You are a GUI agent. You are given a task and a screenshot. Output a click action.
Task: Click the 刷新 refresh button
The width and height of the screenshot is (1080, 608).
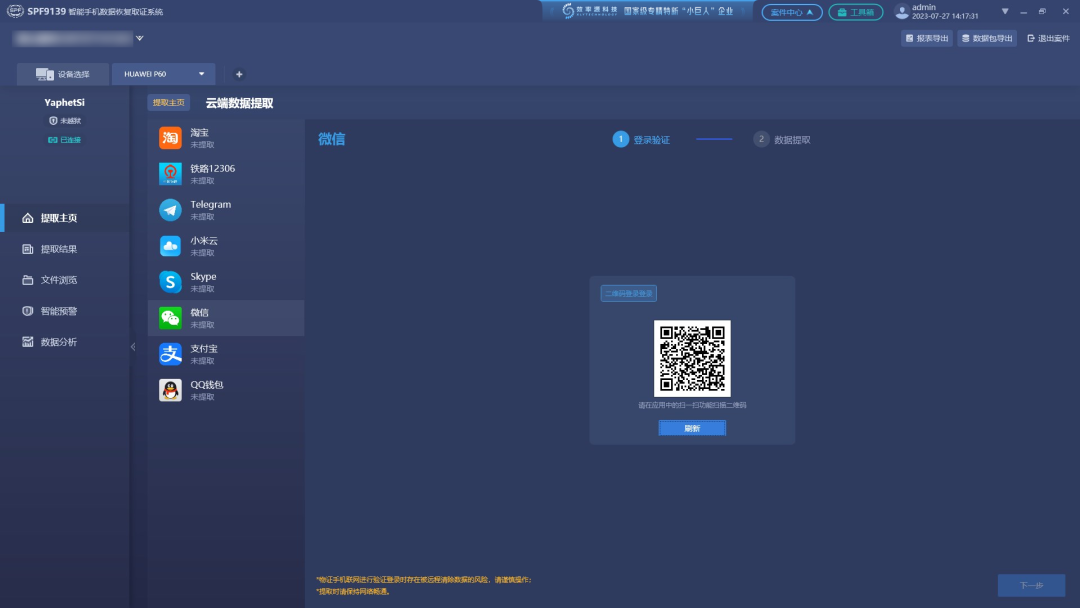(x=692, y=428)
